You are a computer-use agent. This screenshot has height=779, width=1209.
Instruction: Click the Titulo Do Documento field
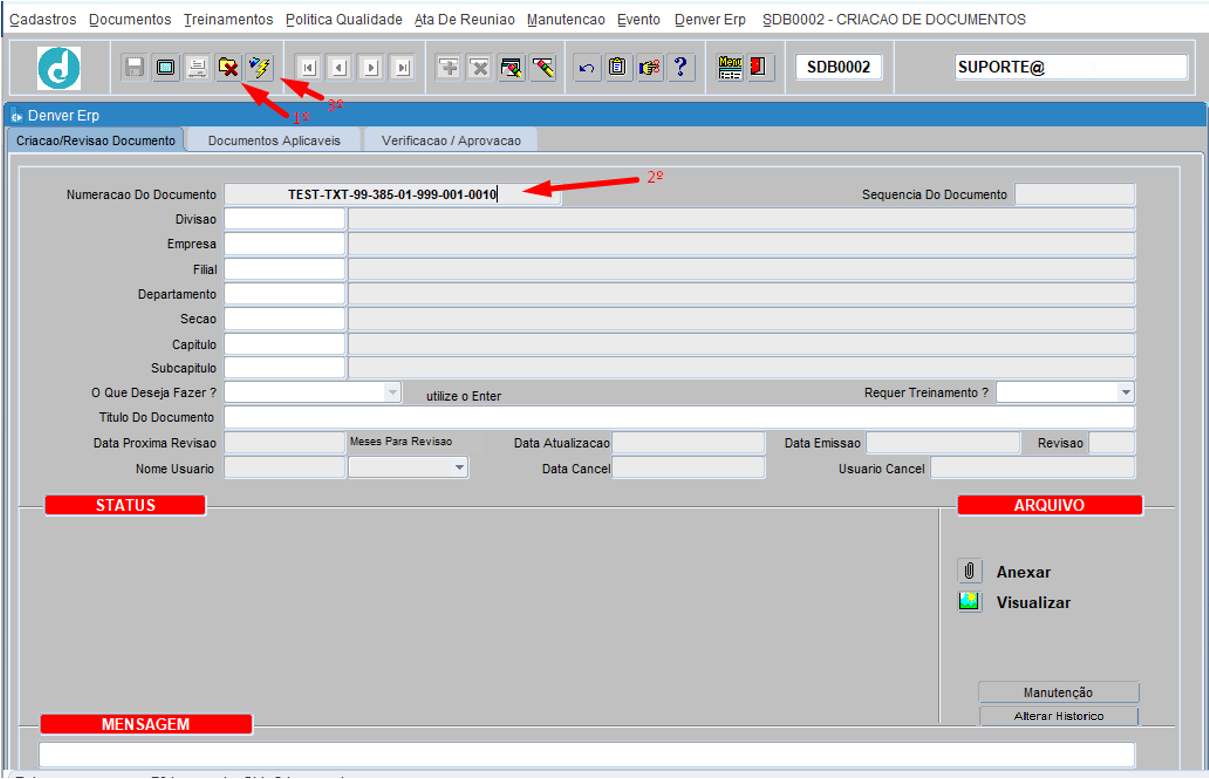[679, 418]
